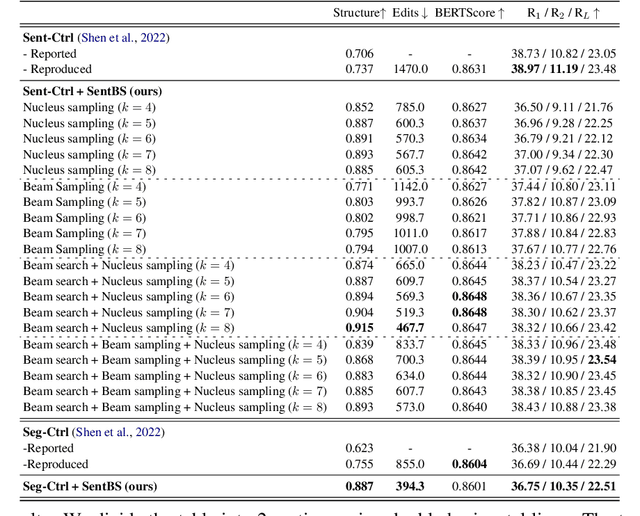The image size is (640, 516).
Task: Select the 38.73 / 10.82 / 23.05 ROUGE cell
Action: tap(563, 54)
